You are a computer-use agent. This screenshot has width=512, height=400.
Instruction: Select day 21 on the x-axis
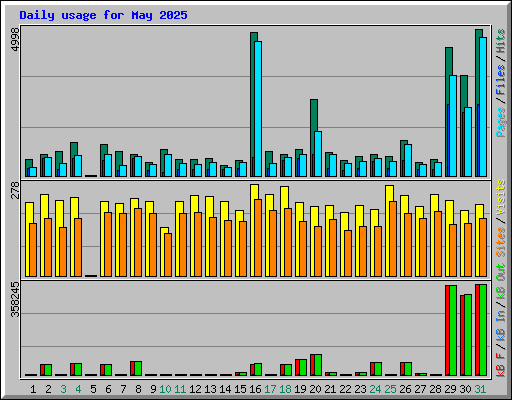click(330, 389)
